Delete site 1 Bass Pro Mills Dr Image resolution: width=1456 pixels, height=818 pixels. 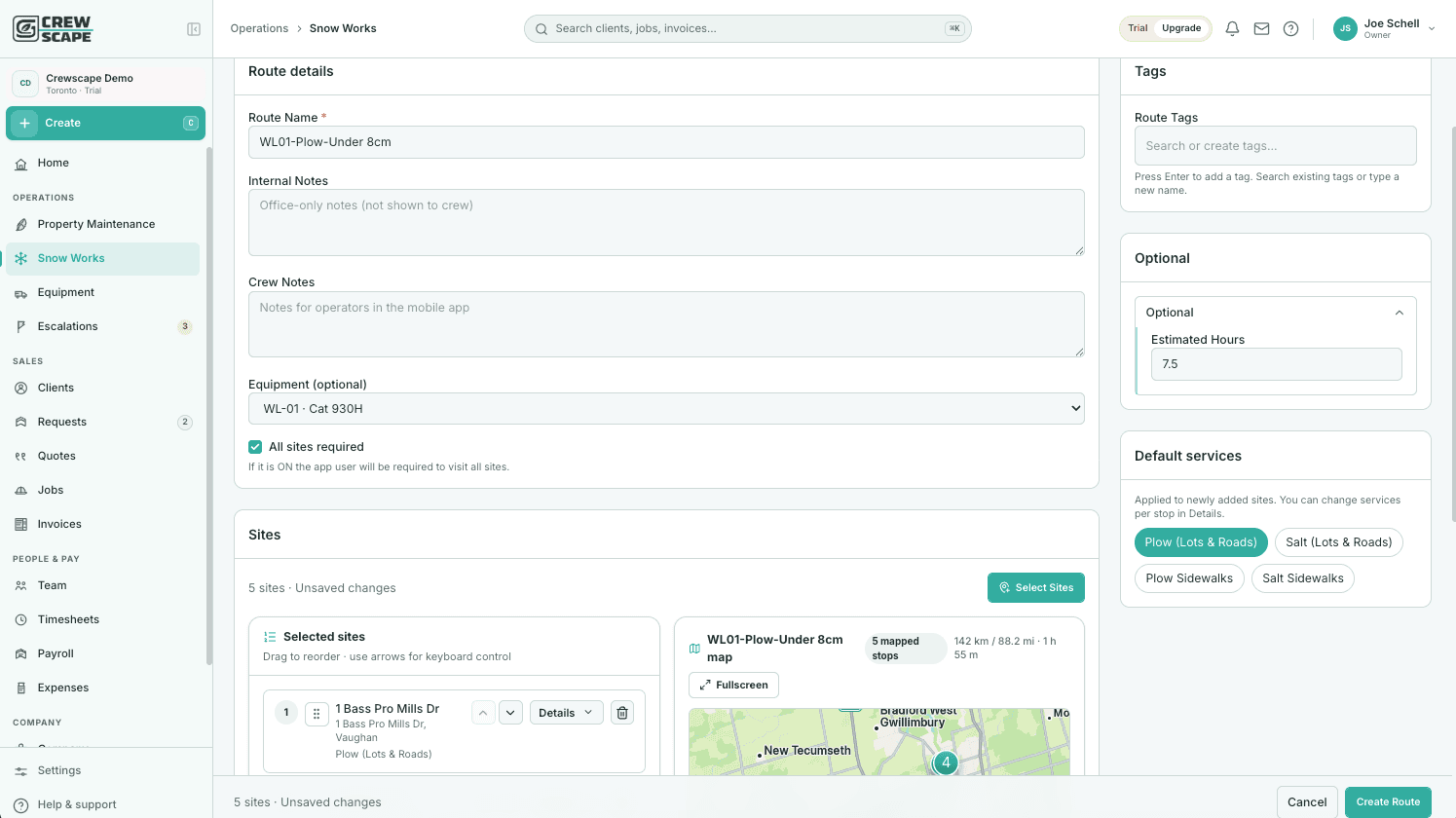[x=622, y=713]
